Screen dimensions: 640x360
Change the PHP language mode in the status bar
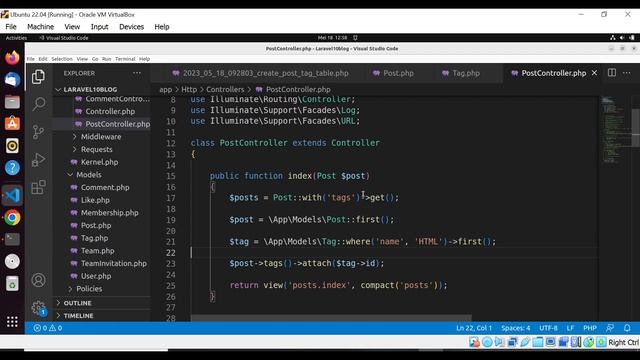point(589,328)
